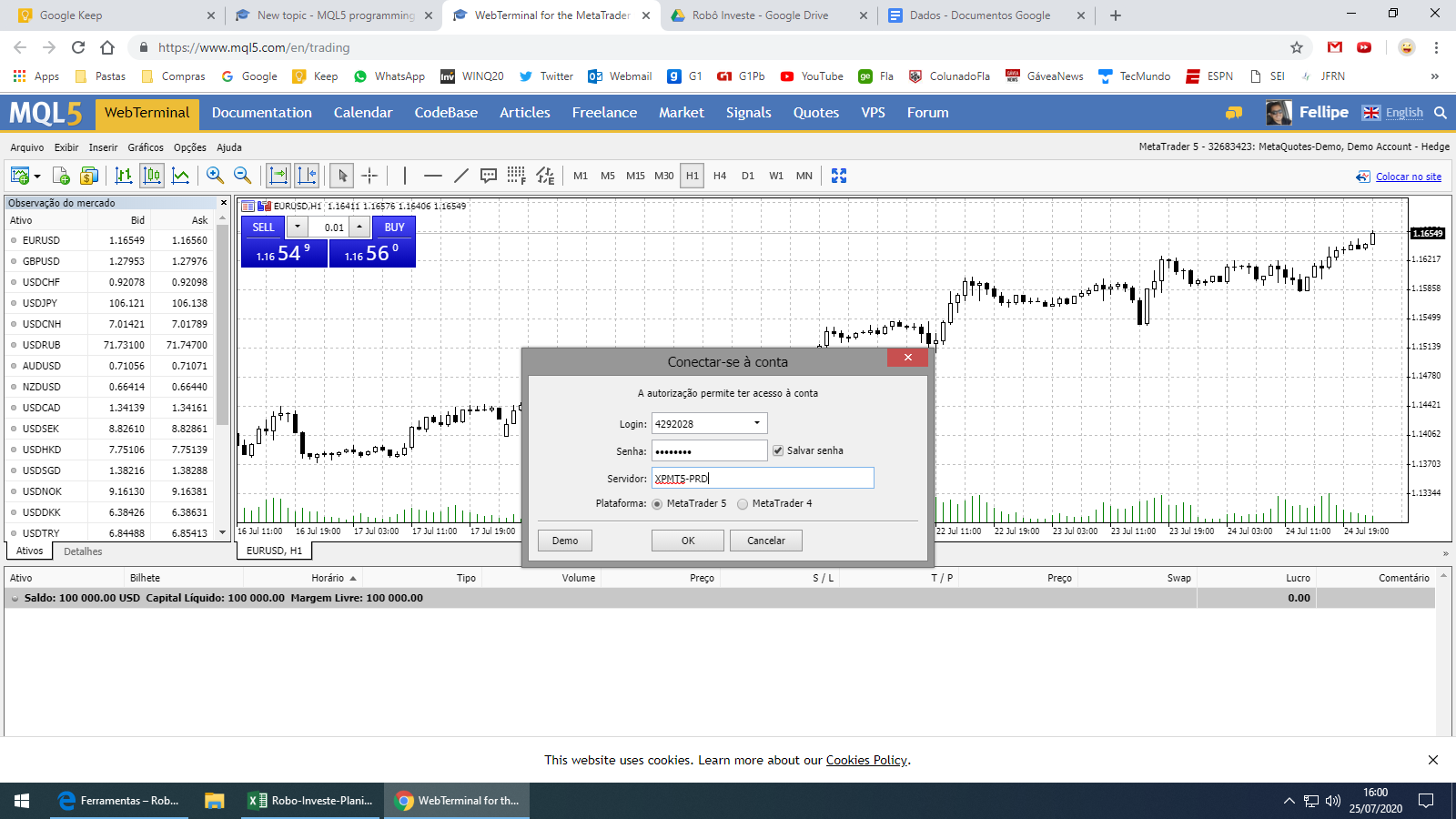Select MetaTrader 4 platform option
The height and width of the screenshot is (819, 1456).
[743, 504]
